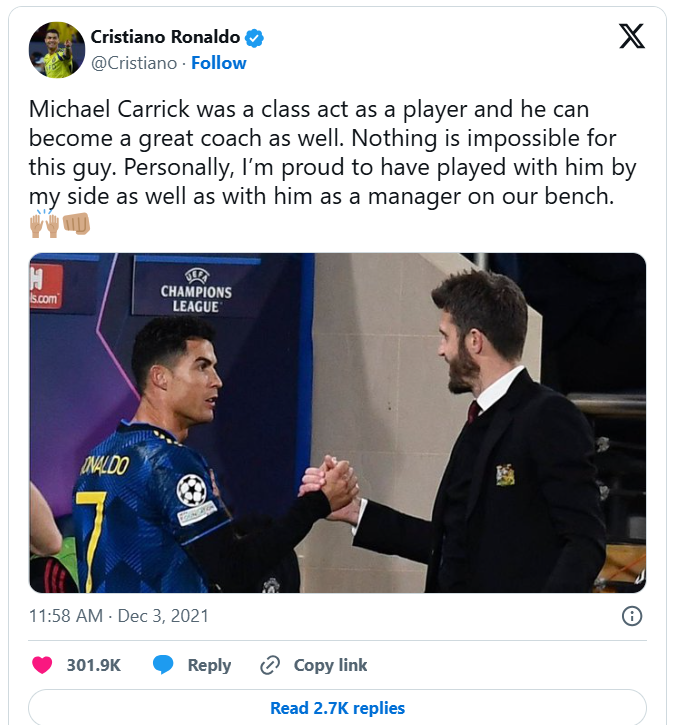Click the 301.9K likes count
The height and width of the screenshot is (725, 673).
95,665
